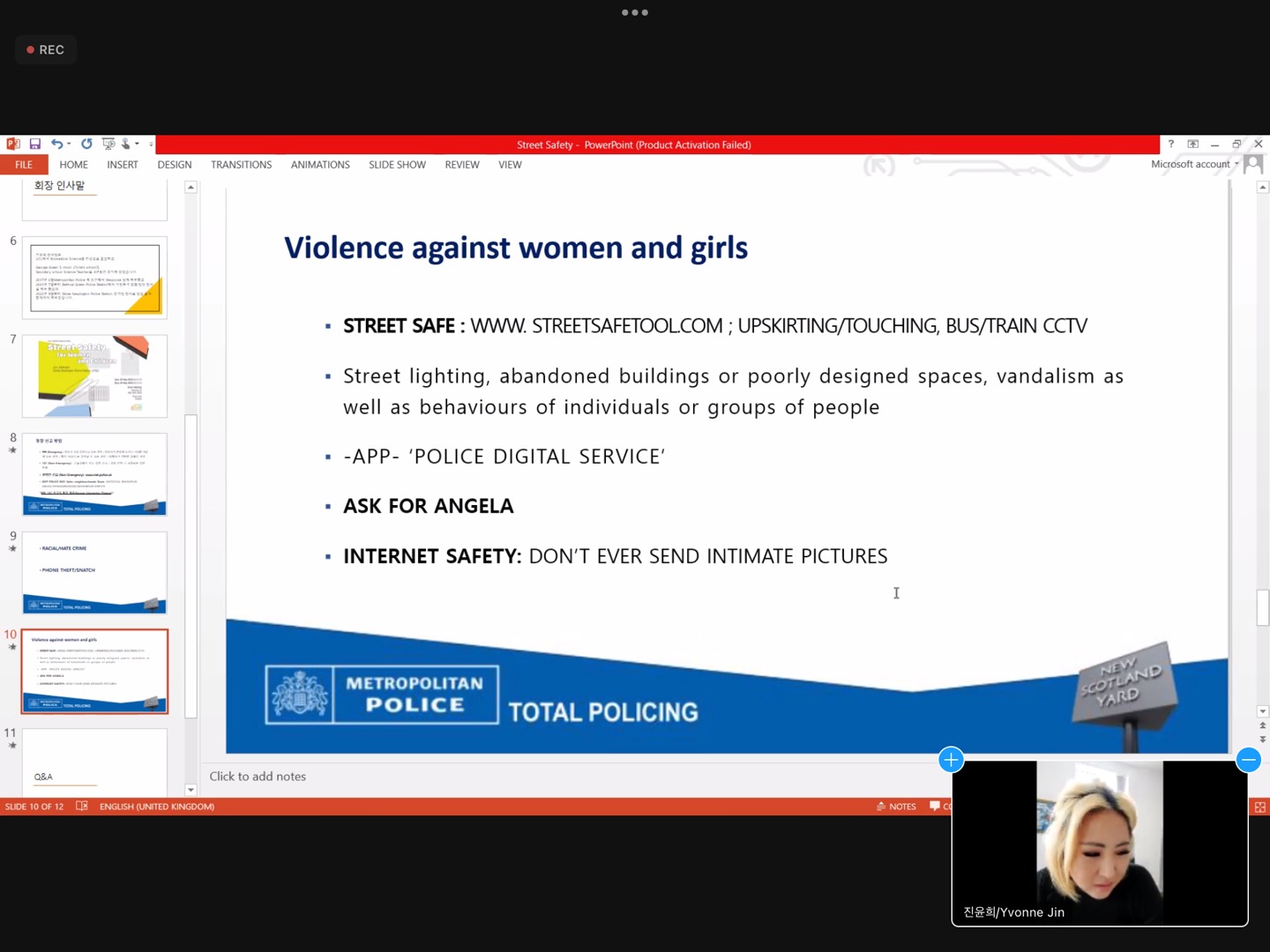Select slide 8 thumbnail
Screen dimensions: 1270x952
94,474
